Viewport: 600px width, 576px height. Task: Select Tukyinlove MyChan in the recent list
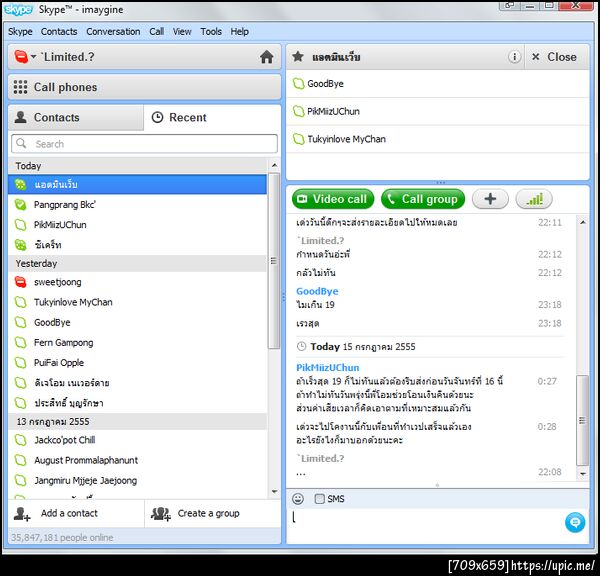tap(137, 302)
